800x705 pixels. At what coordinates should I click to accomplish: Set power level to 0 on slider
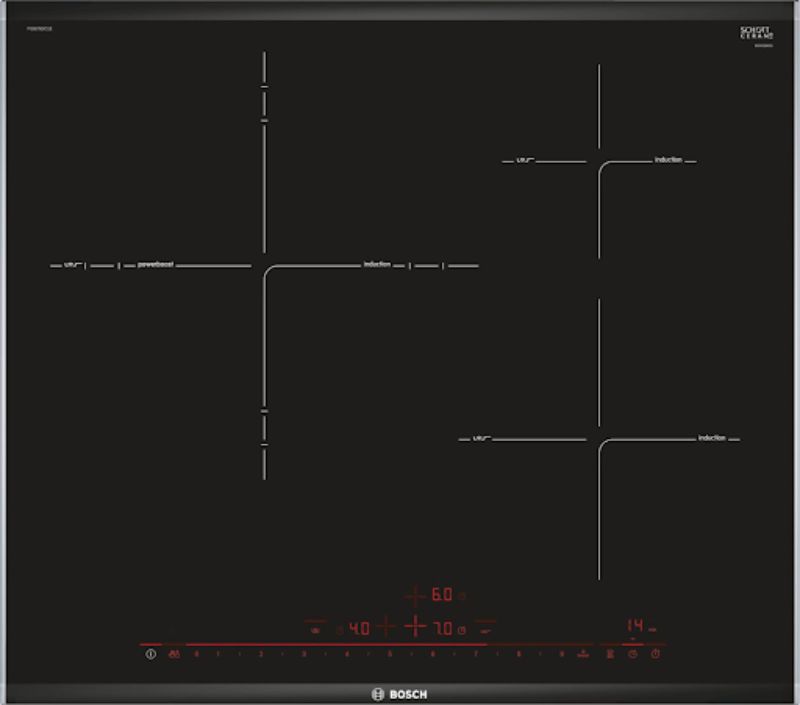coord(196,654)
